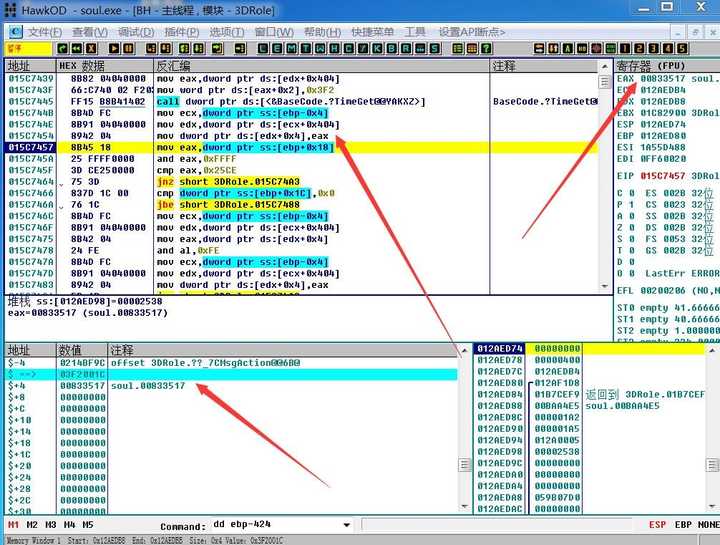Select disassembly line at address 015C7445
This screenshot has width=720, height=545.
pos(301,101)
